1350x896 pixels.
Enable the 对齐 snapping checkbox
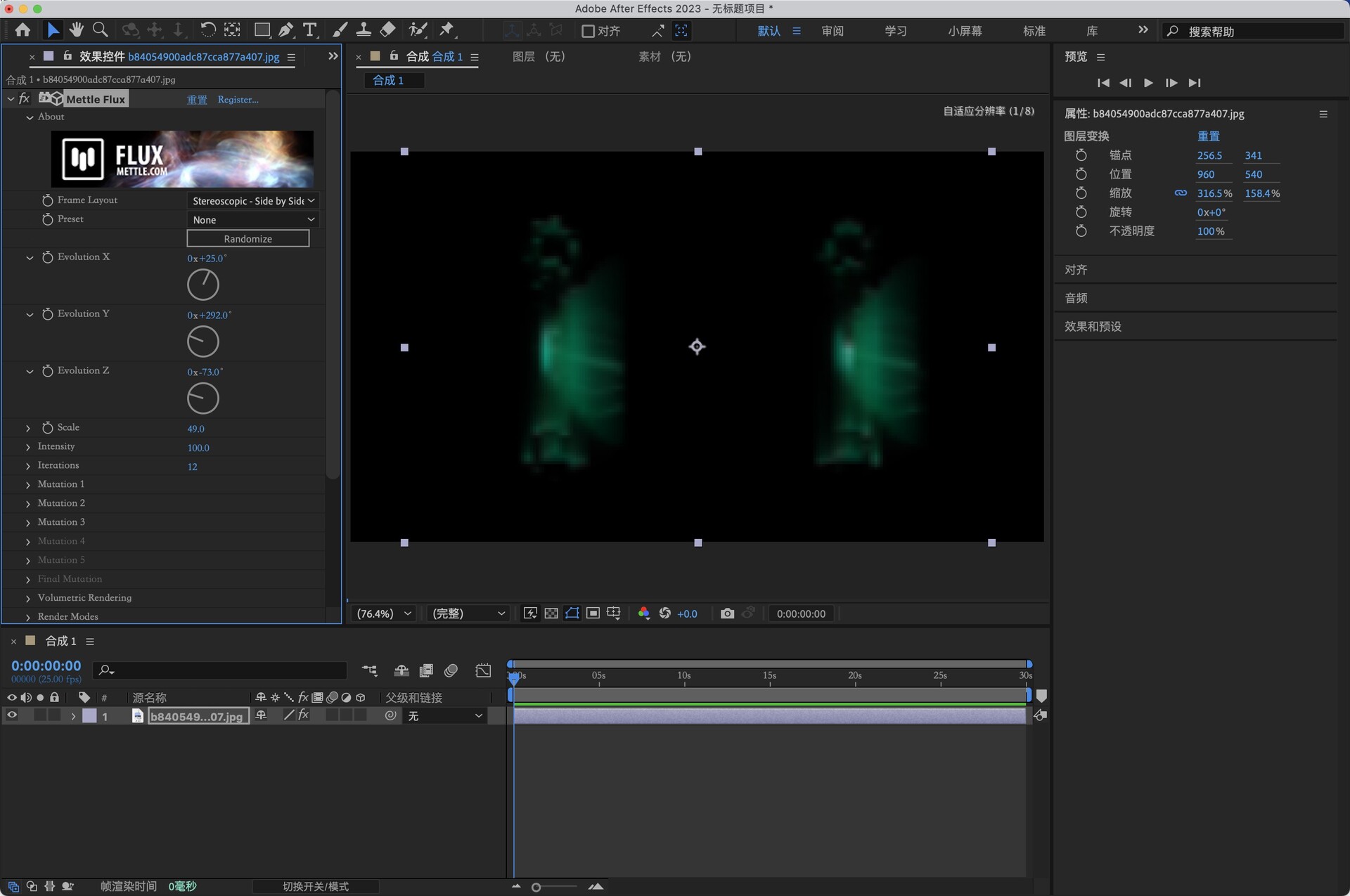pyautogui.click(x=589, y=31)
